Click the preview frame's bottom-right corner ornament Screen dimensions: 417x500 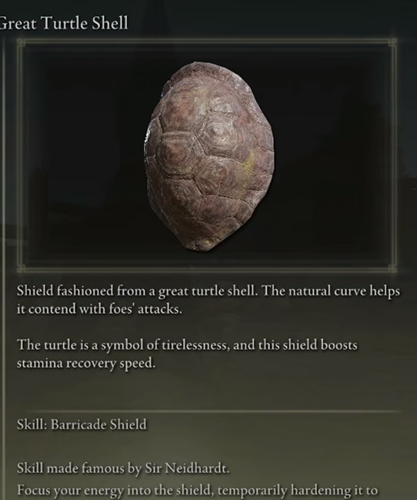point(393,267)
